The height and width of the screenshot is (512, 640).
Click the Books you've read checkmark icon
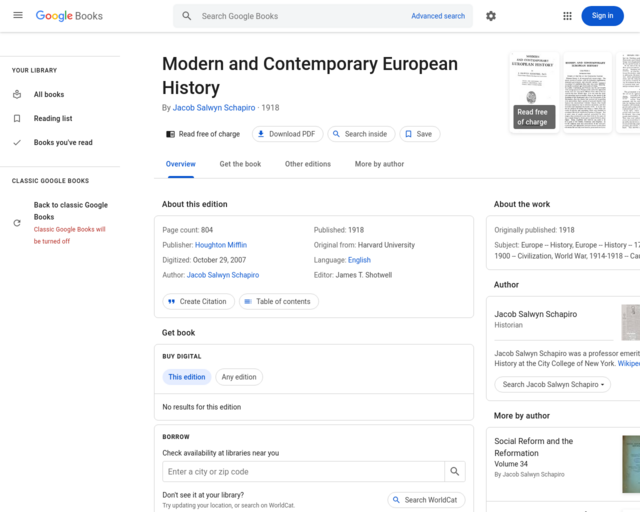(17, 142)
